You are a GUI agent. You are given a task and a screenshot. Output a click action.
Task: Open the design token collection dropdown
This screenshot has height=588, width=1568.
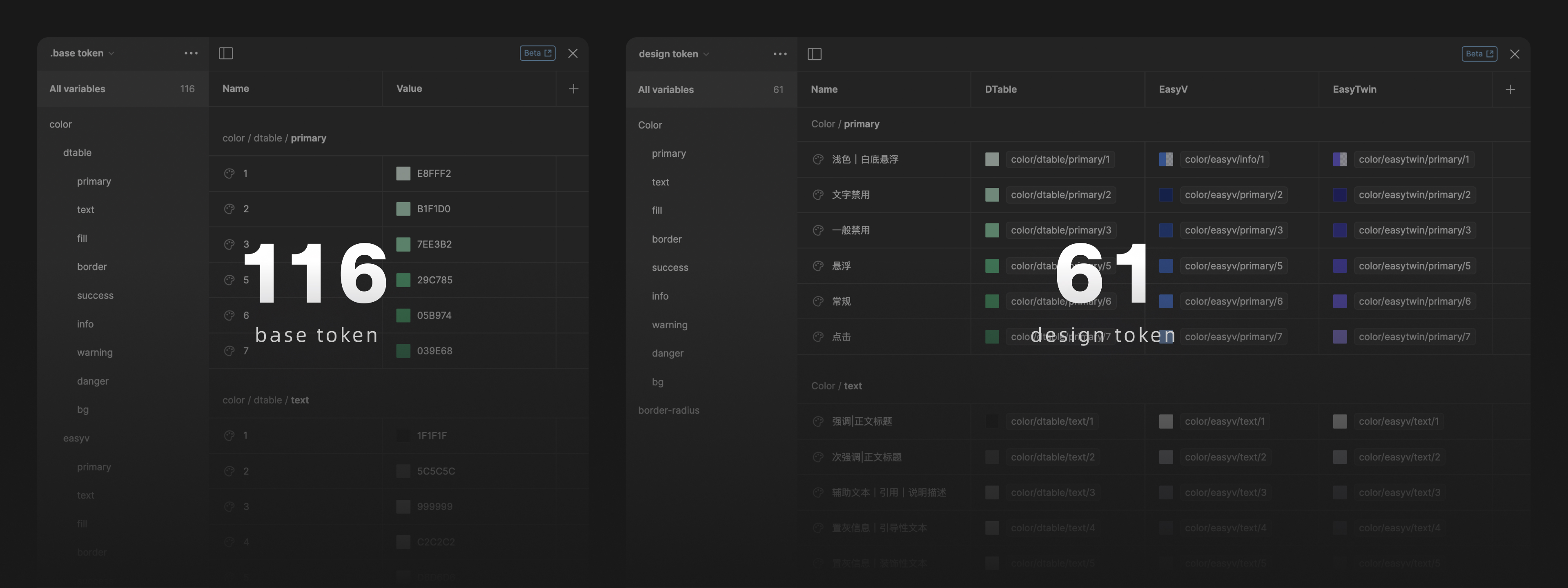tap(673, 54)
